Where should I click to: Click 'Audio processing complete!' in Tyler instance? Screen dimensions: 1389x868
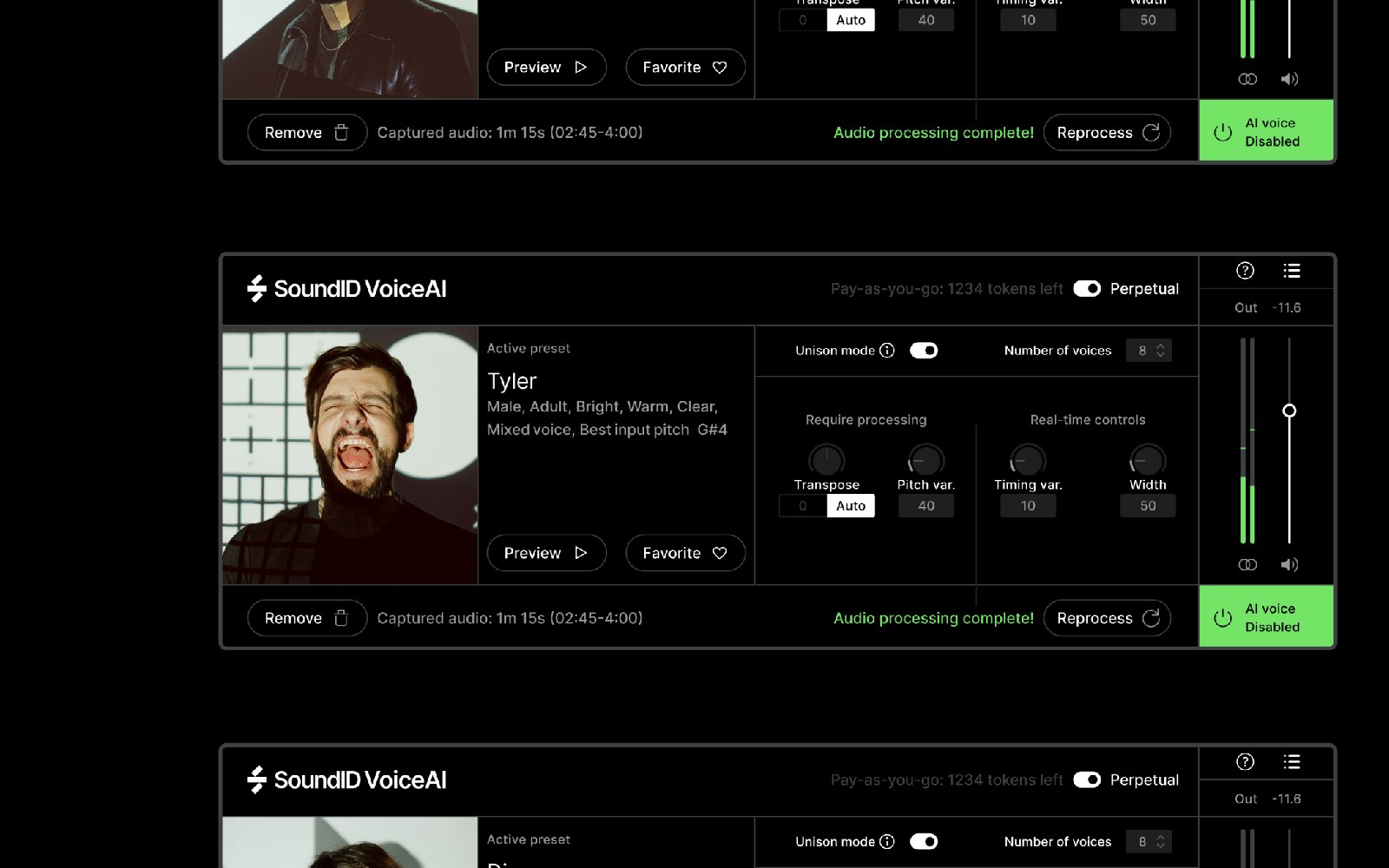tap(933, 618)
